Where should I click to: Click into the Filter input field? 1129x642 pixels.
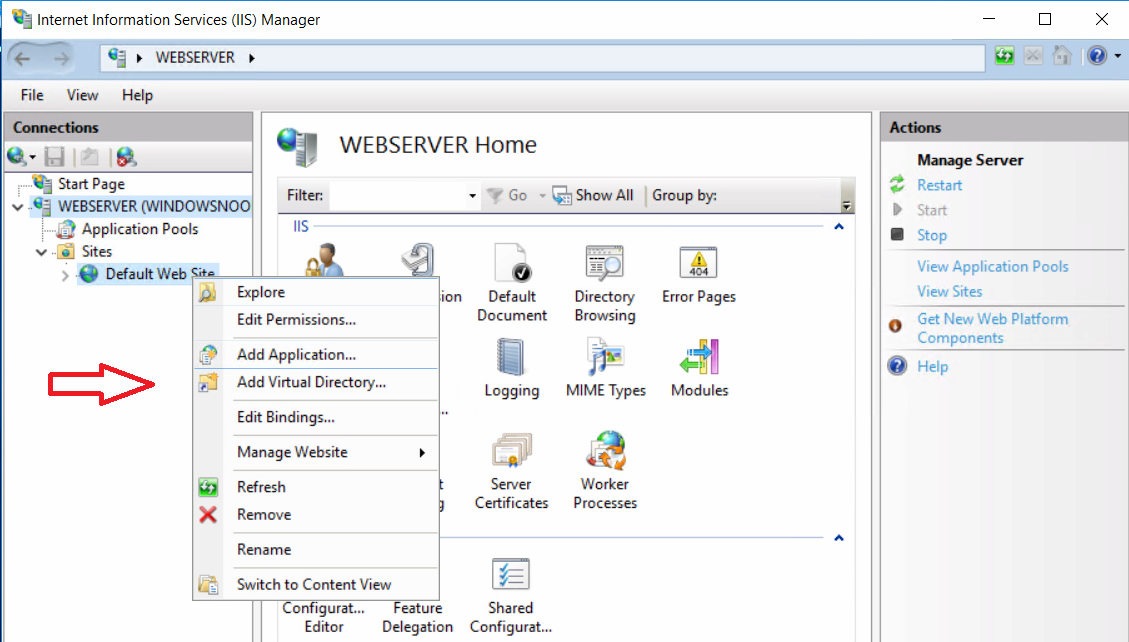tap(397, 195)
